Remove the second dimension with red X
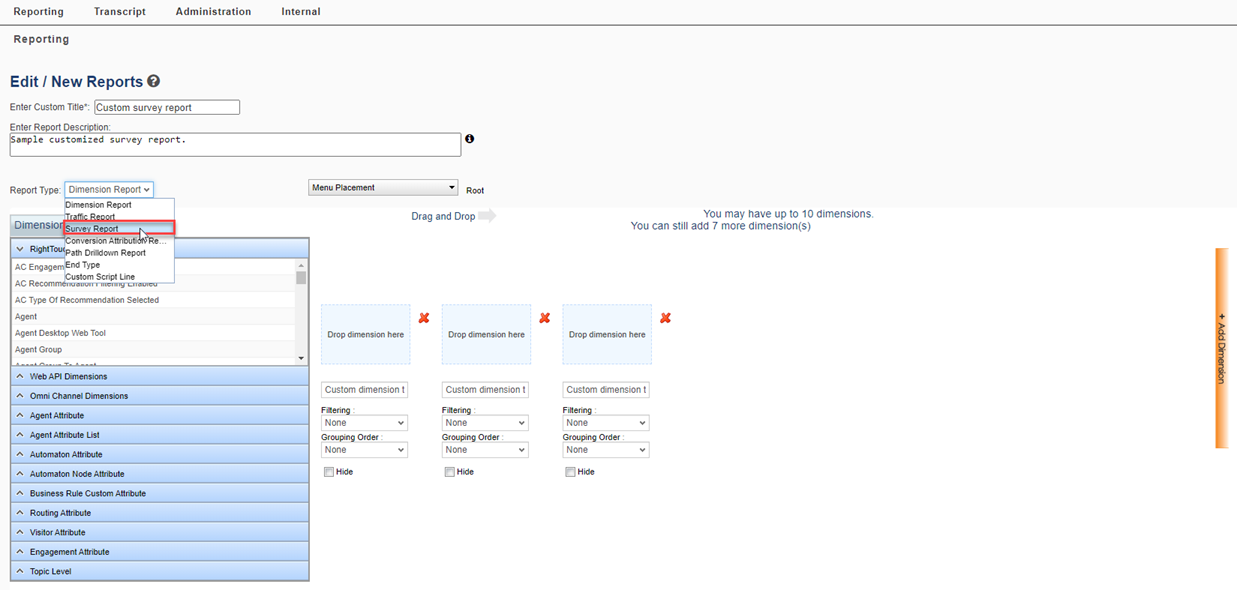Screen dimensions: 1237x590 (545, 318)
